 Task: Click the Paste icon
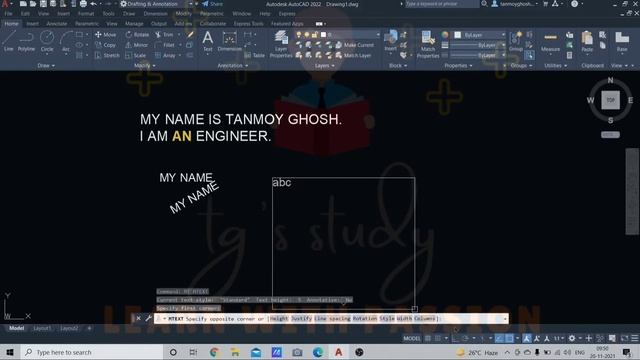(587, 38)
